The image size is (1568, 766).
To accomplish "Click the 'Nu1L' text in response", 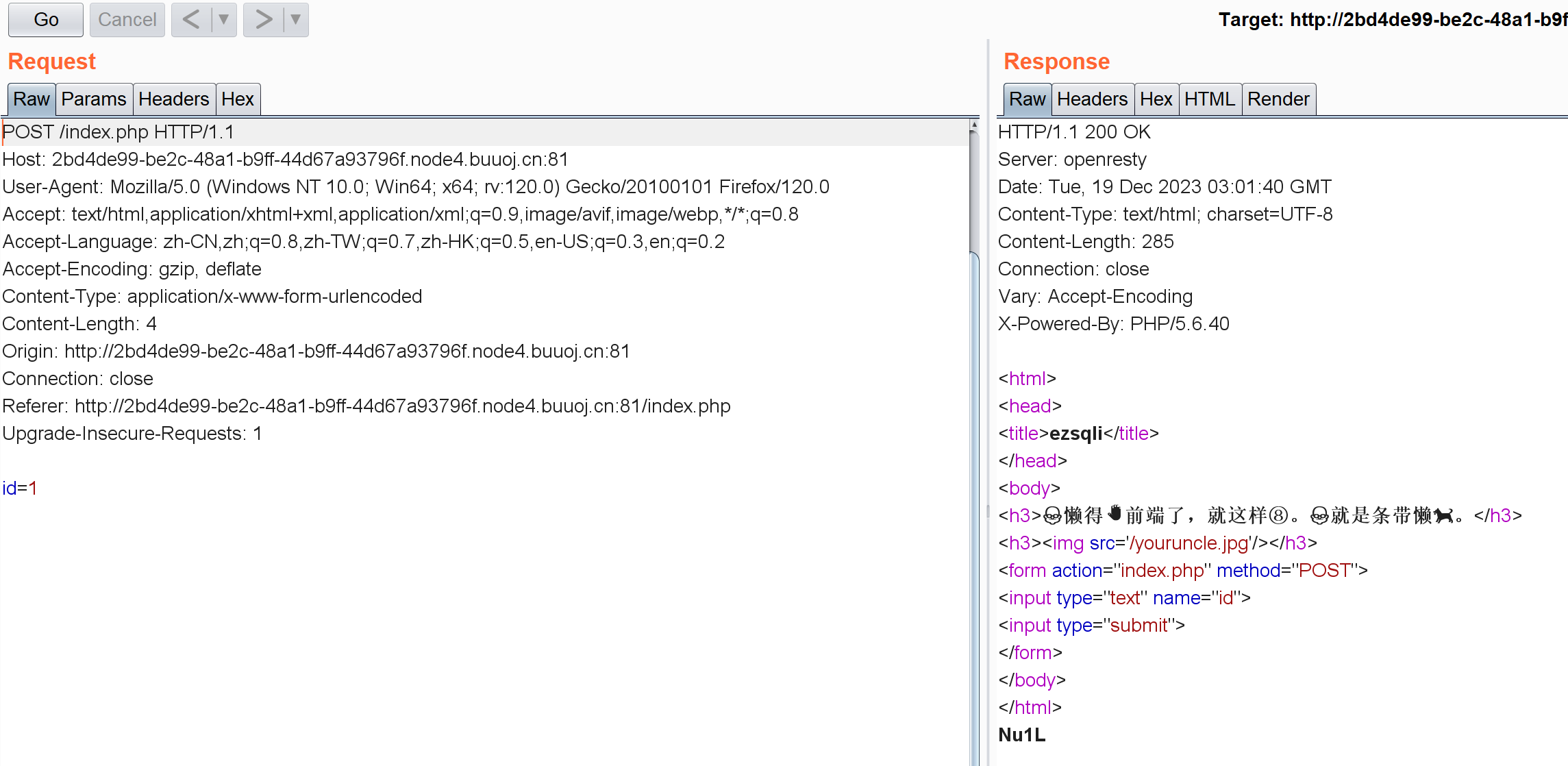I will tap(1021, 734).
